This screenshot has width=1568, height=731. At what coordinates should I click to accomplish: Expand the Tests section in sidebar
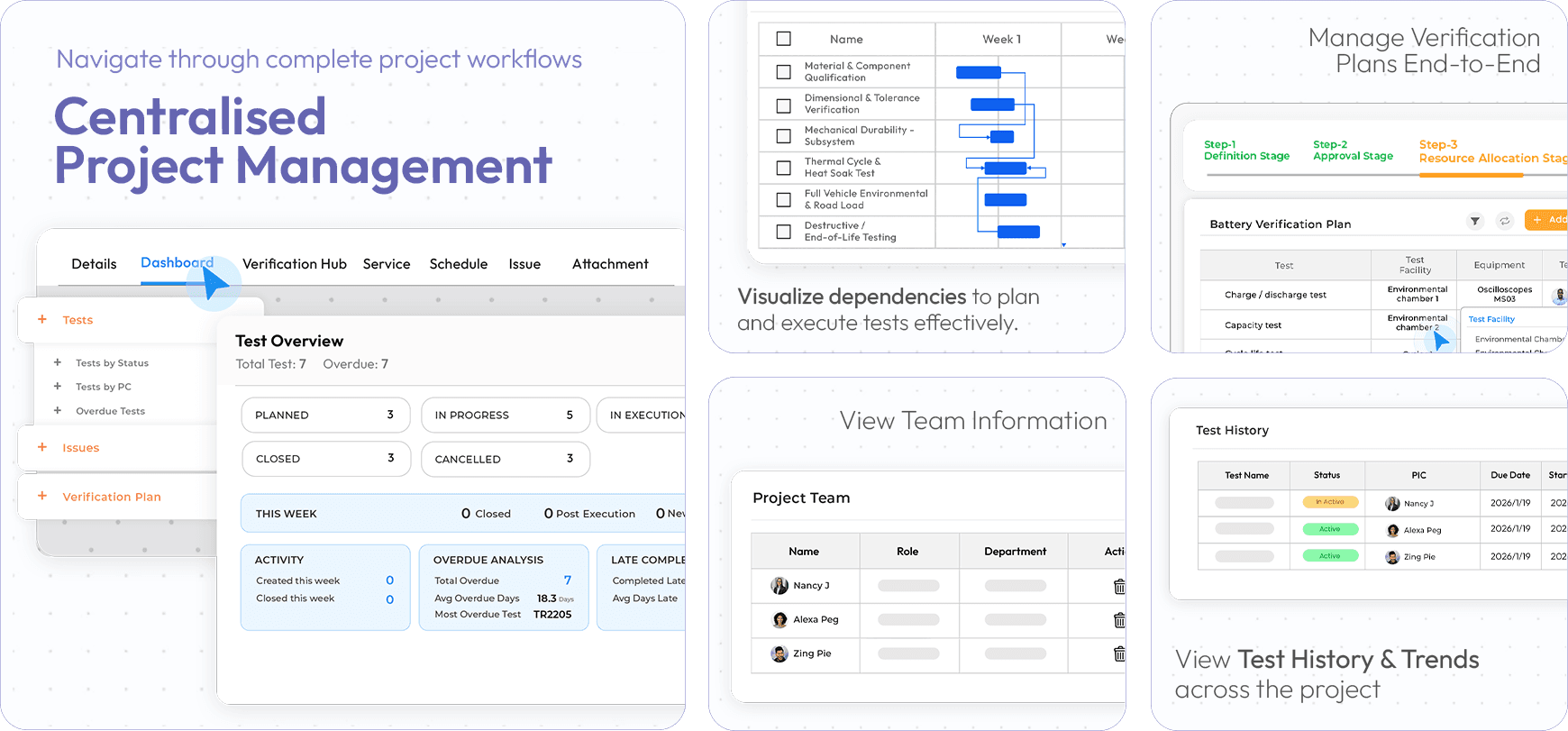coord(42,319)
